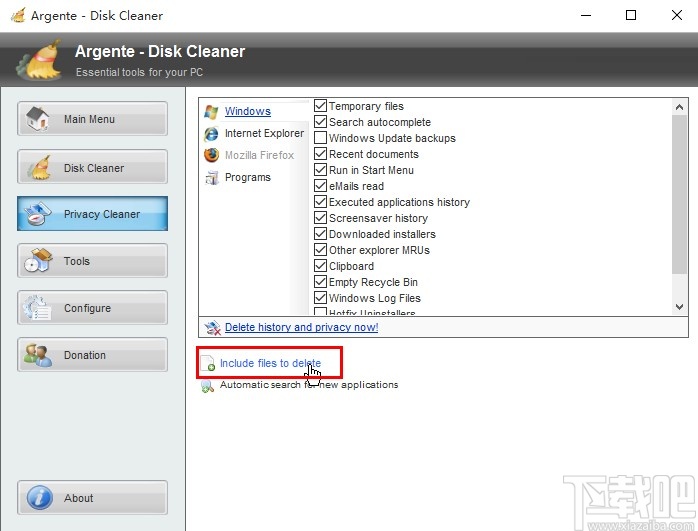Click the broom logo in the header banner
The height and width of the screenshot is (531, 698).
(x=39, y=60)
